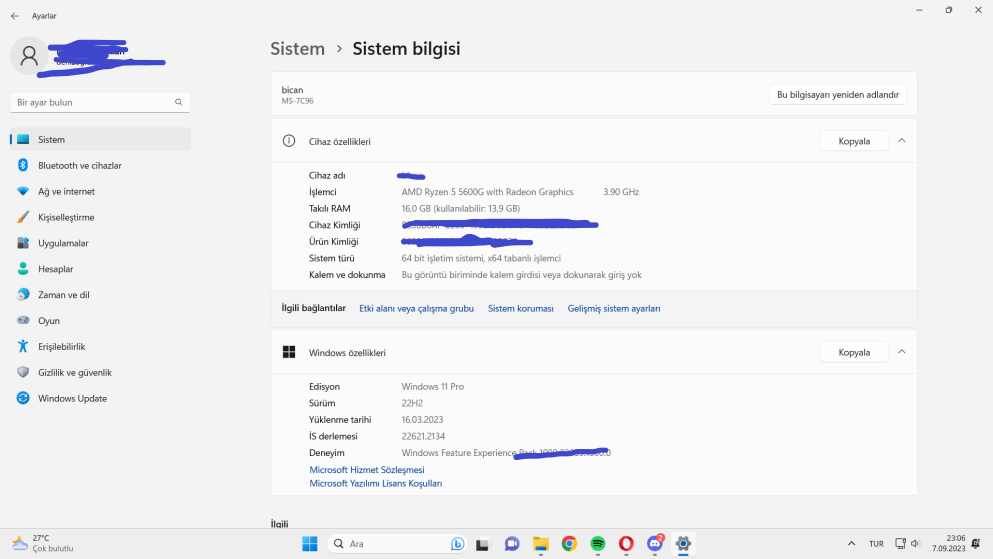This screenshot has height=559, width=993.
Task: Show hidden system tray icons
Action: tap(851, 544)
